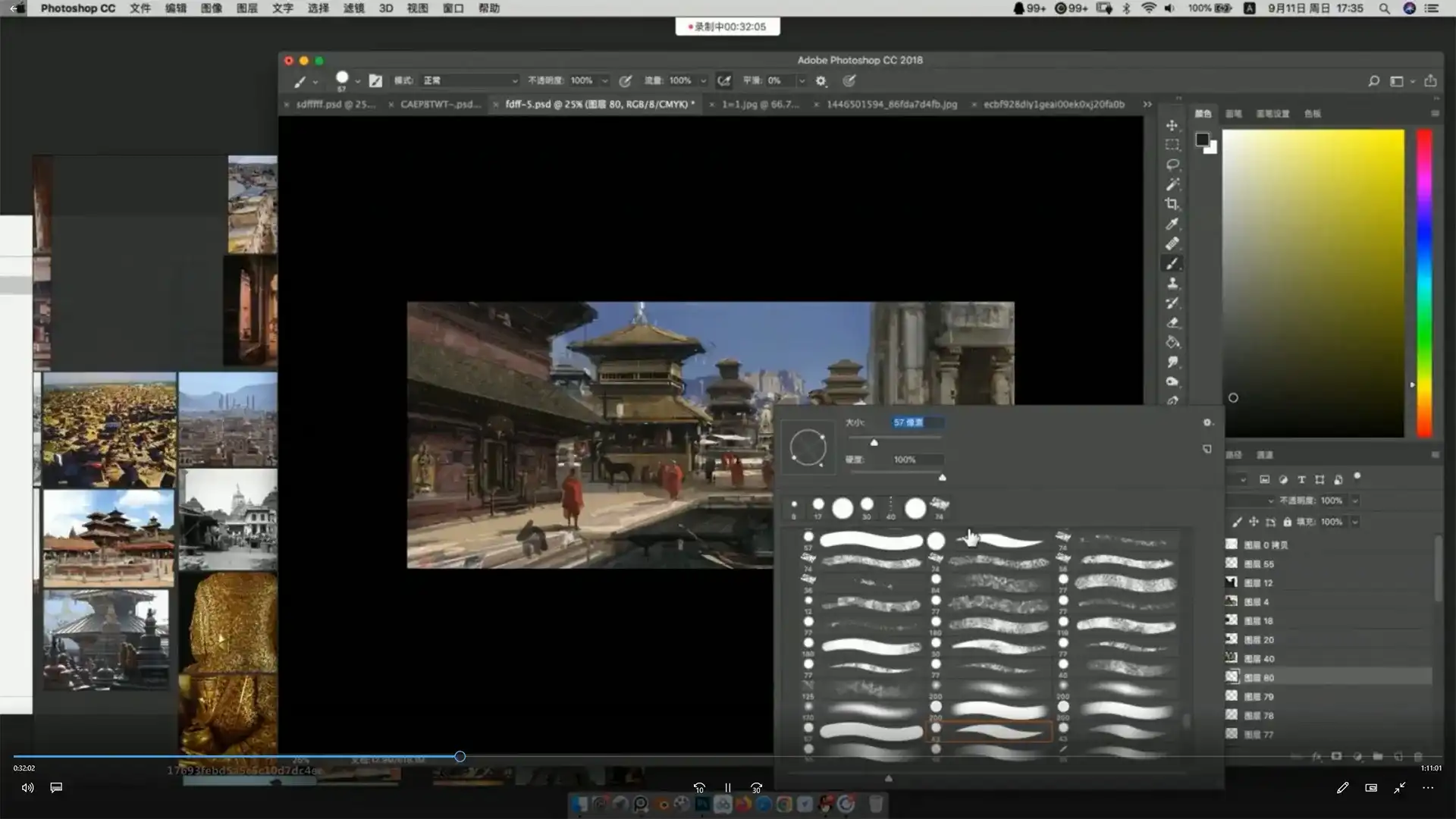Toggle pressure control for opacity
The image size is (1456, 819).
click(625, 80)
